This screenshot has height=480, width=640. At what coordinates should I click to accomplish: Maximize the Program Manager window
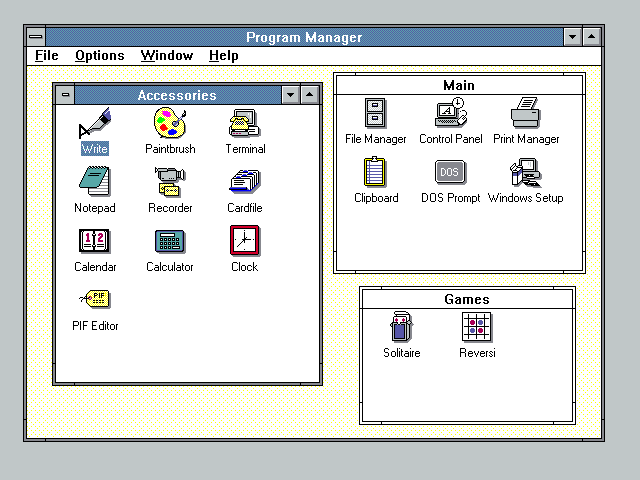tap(591, 37)
